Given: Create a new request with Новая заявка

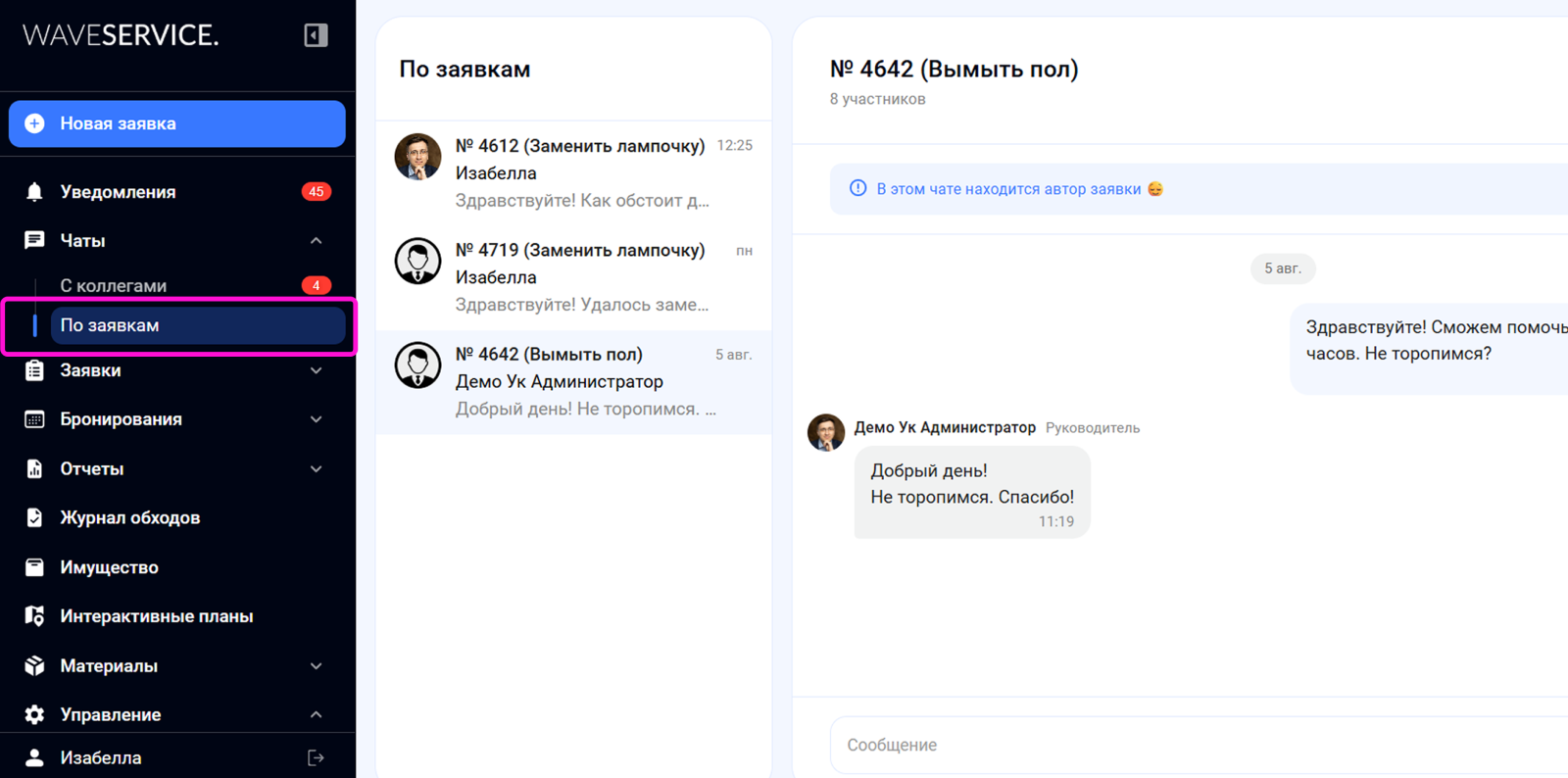Looking at the screenshot, I should 177,123.
